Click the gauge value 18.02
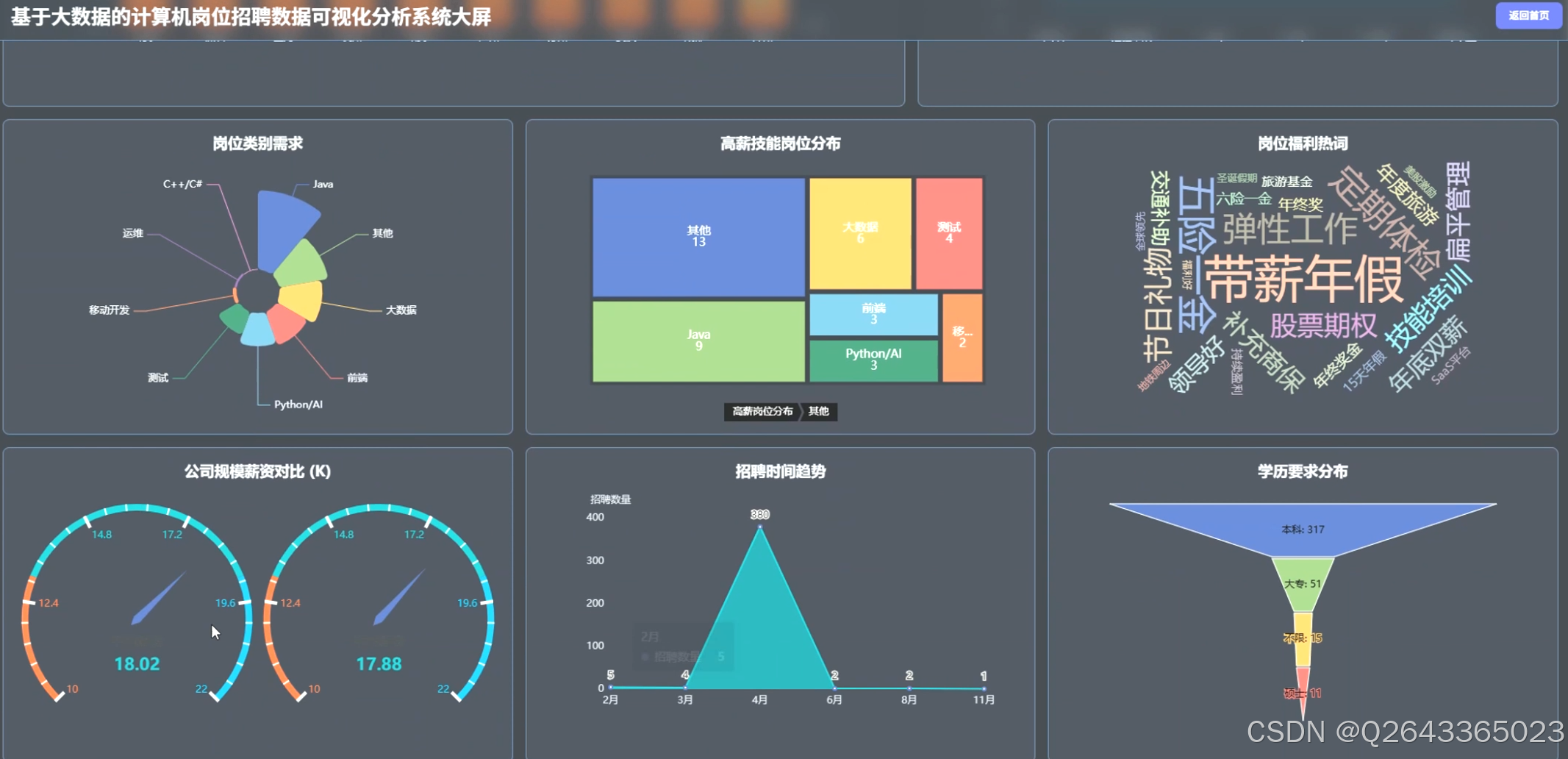 (x=137, y=664)
